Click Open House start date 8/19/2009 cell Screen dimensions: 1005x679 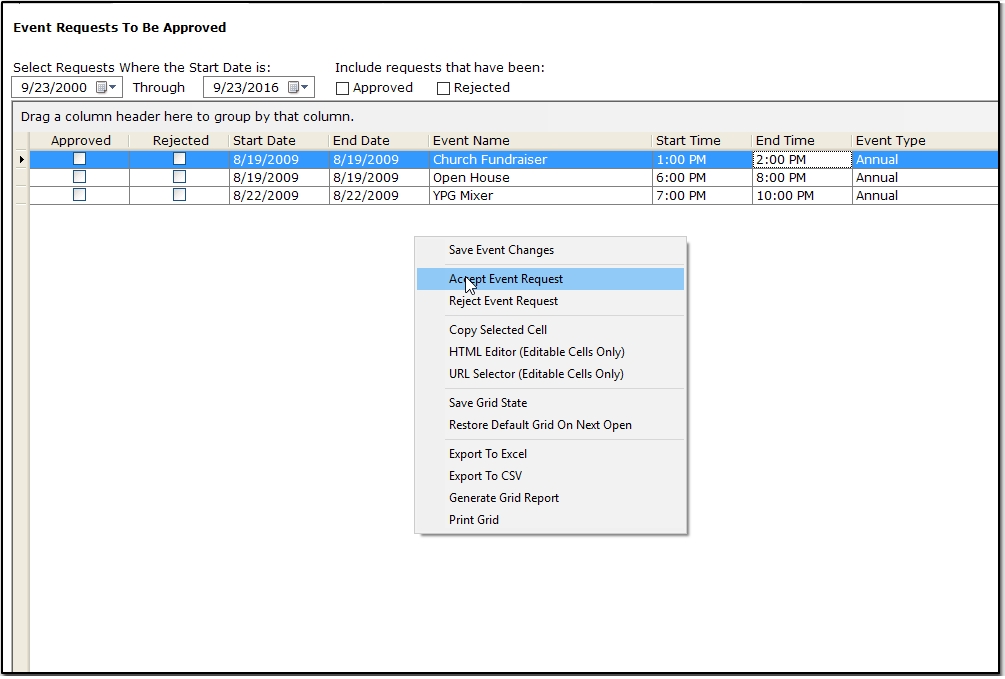[x=279, y=178]
